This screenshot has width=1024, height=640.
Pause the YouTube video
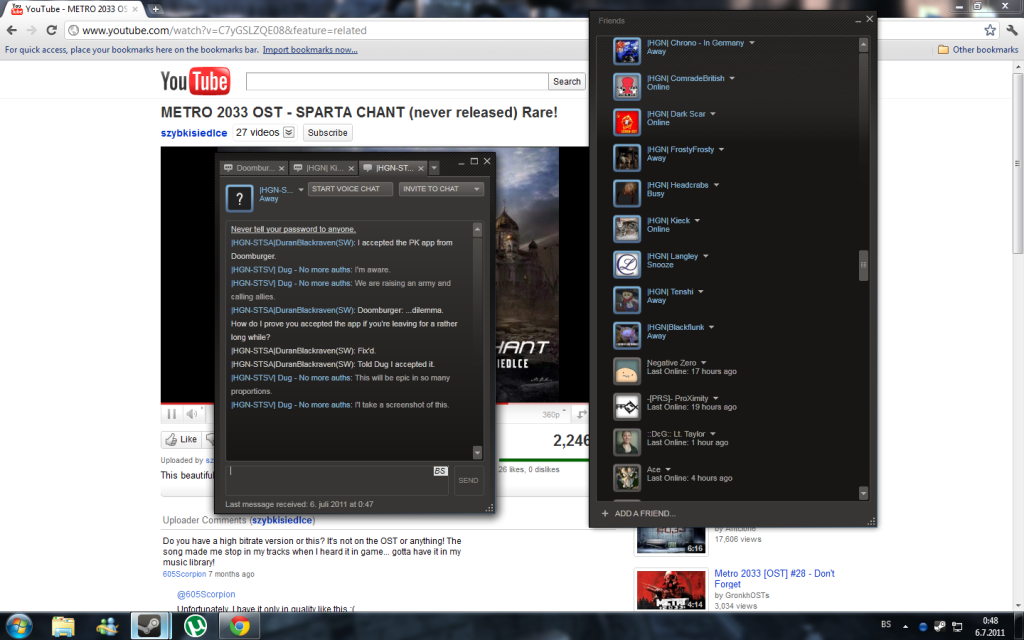pyautogui.click(x=172, y=413)
